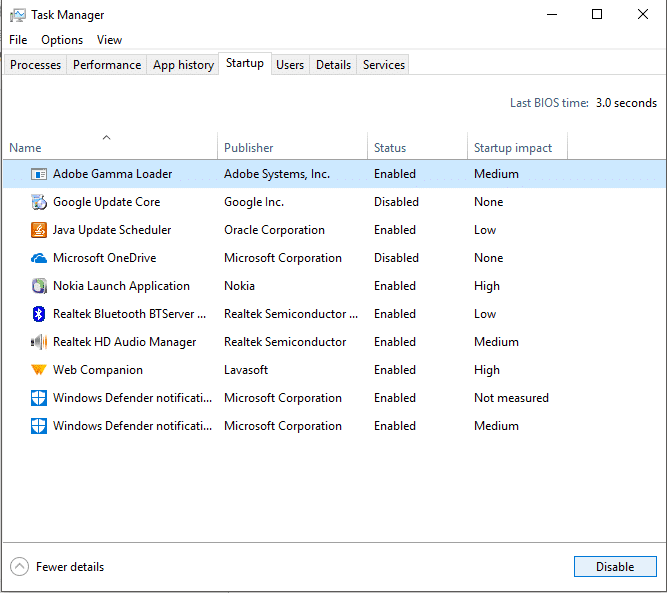
Task: Click the High impact value for Nokia
Action: 487,286
